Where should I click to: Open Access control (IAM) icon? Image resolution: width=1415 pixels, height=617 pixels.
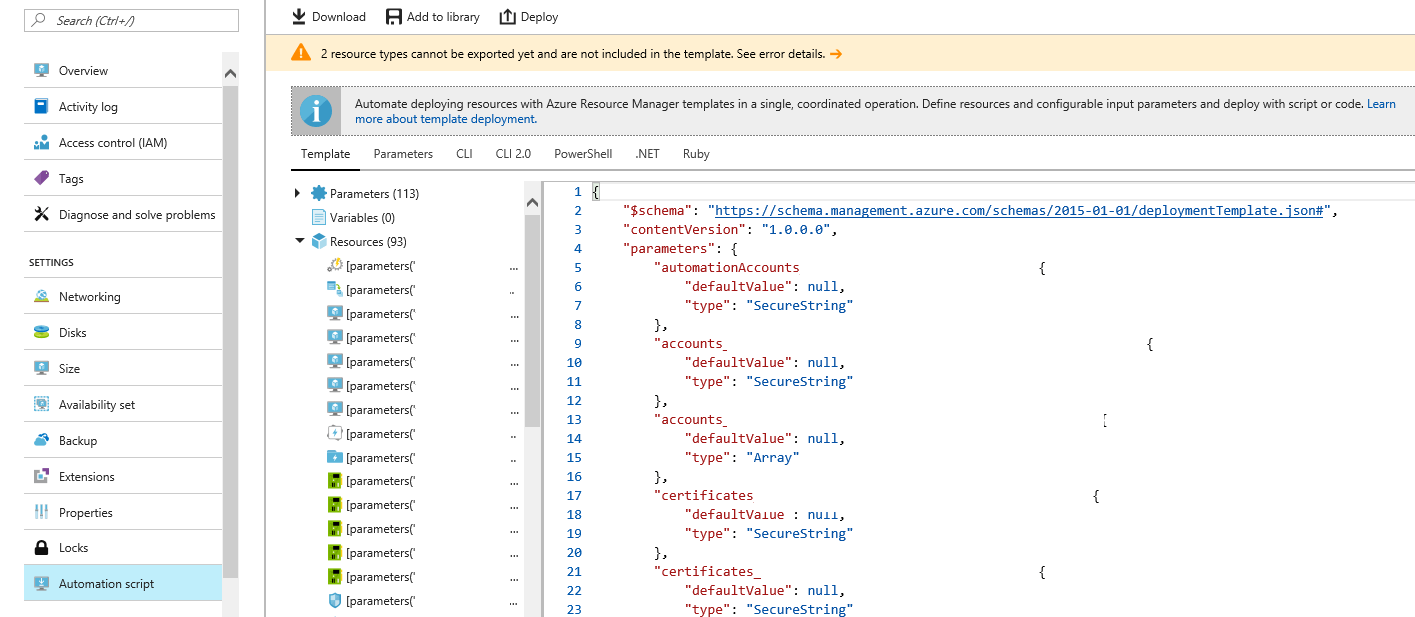(41, 142)
